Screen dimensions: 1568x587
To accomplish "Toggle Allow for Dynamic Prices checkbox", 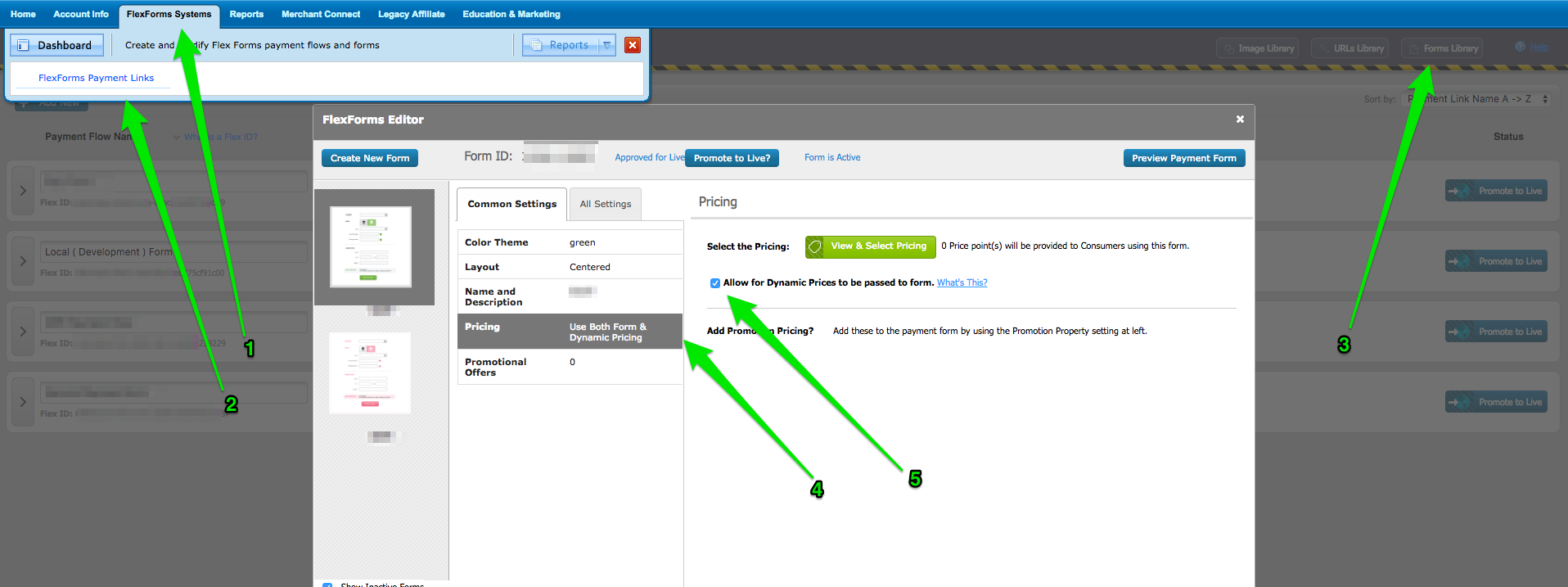I will point(715,283).
